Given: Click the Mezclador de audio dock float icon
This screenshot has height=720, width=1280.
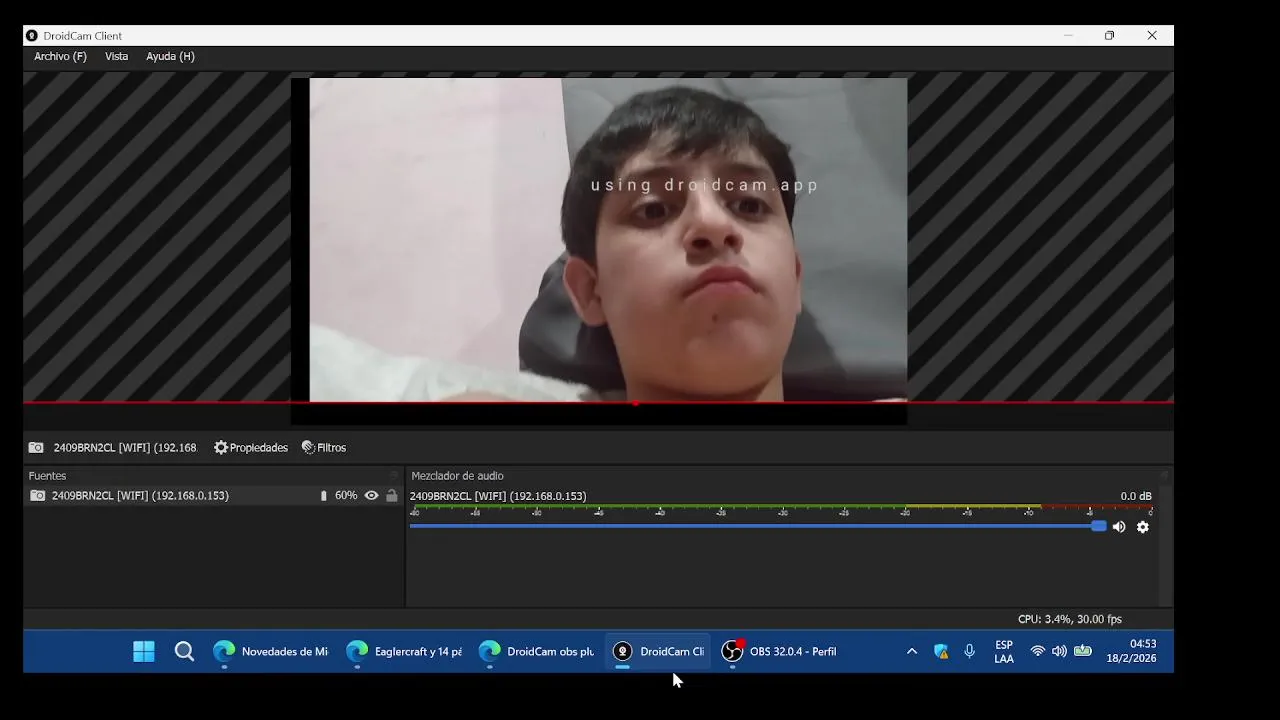Looking at the screenshot, I should [1163, 476].
